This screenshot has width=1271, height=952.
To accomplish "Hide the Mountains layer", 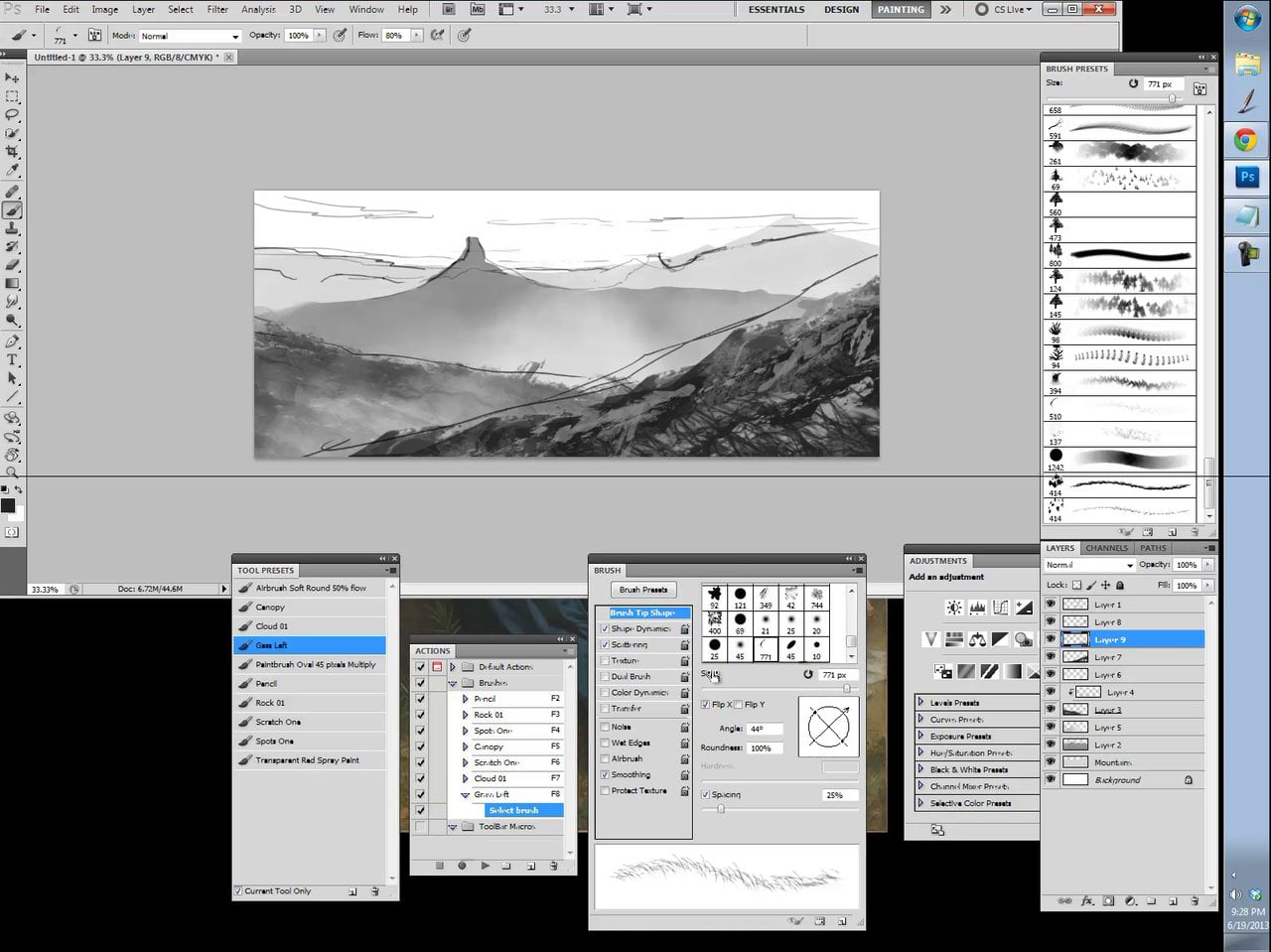I will click(1050, 762).
